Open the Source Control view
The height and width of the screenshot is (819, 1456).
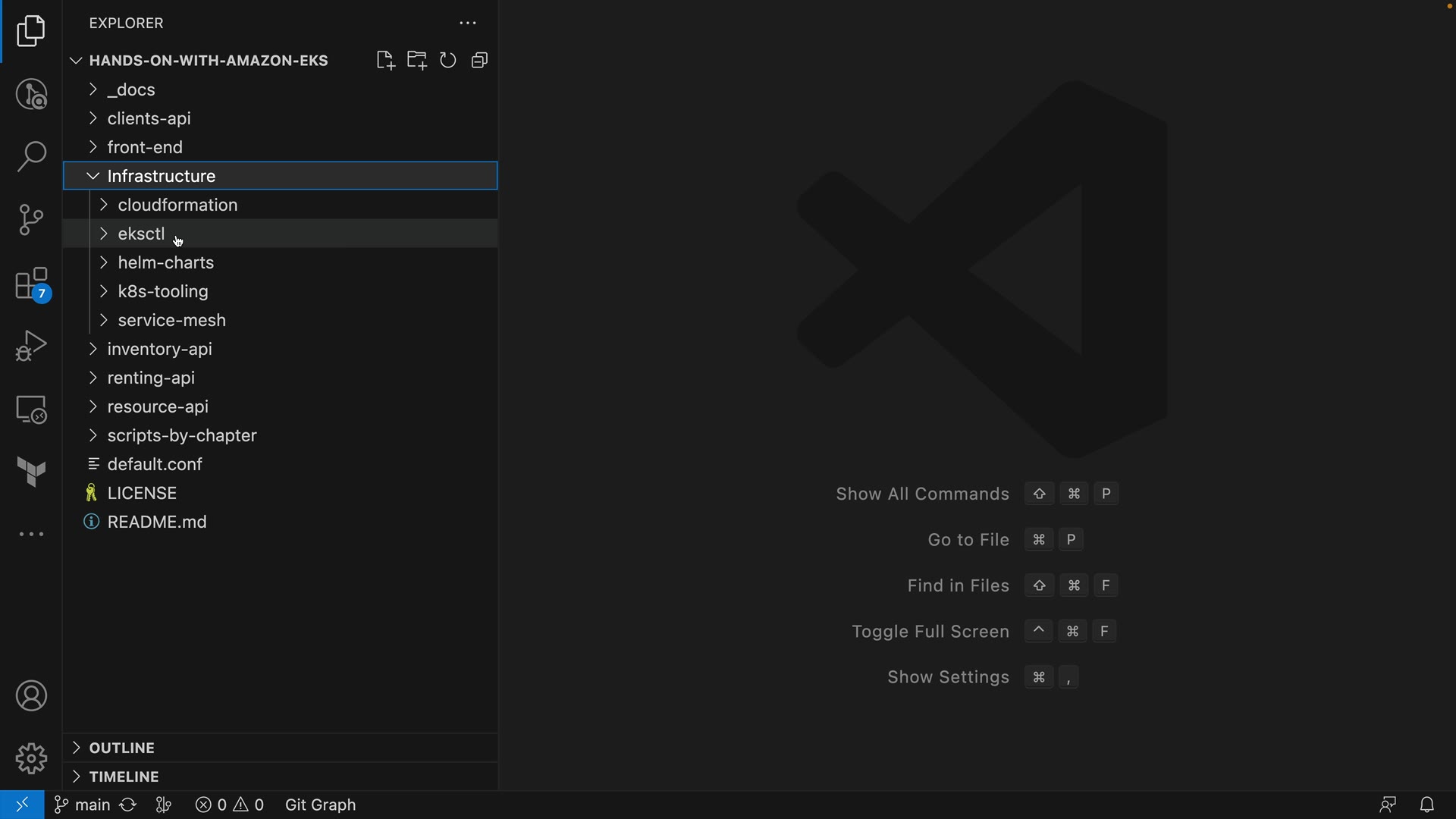point(31,220)
